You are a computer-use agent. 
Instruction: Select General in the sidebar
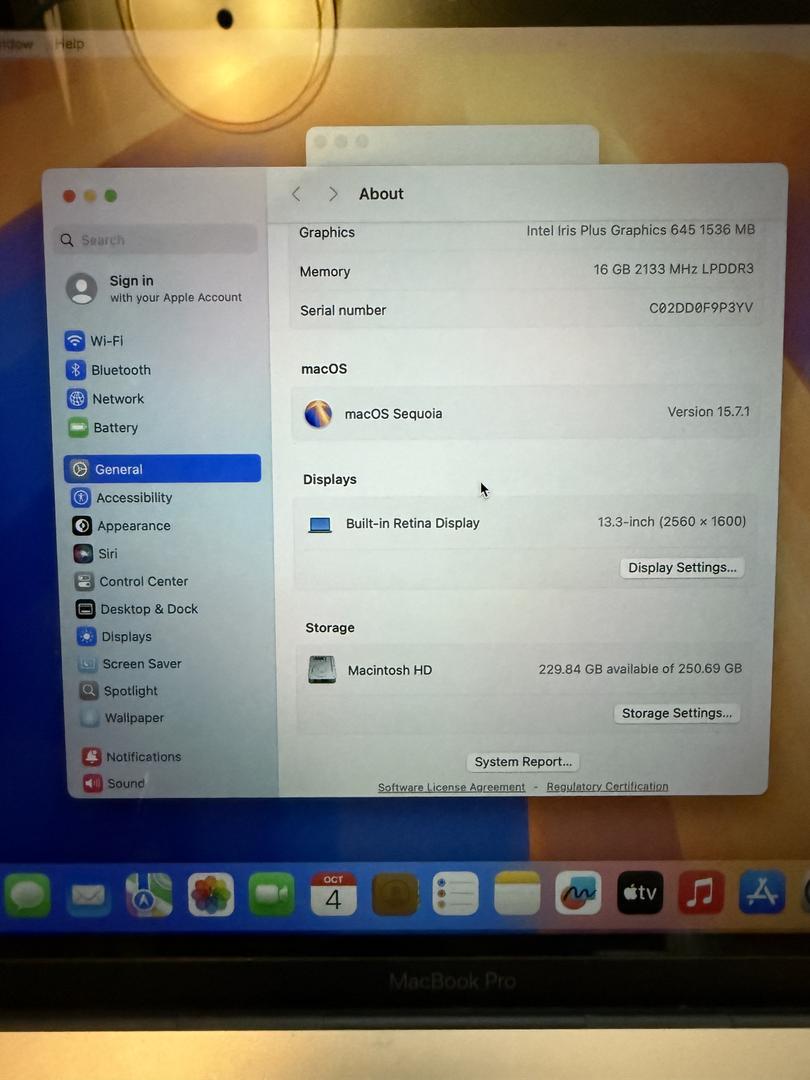tap(163, 469)
